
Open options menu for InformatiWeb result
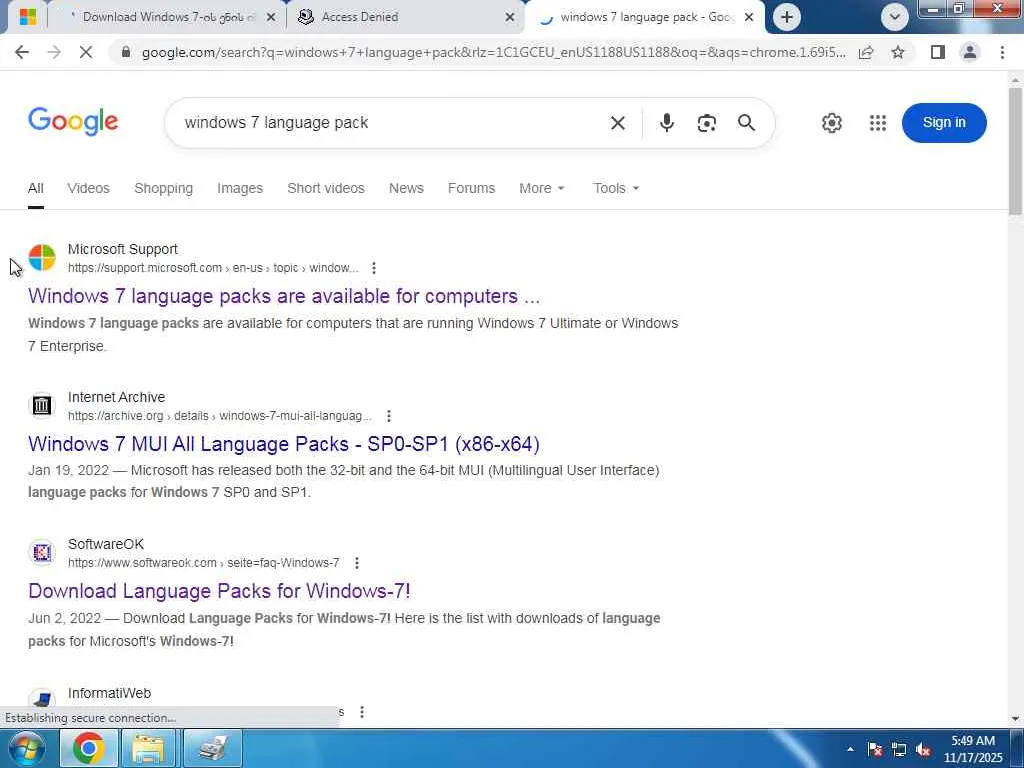click(x=362, y=712)
